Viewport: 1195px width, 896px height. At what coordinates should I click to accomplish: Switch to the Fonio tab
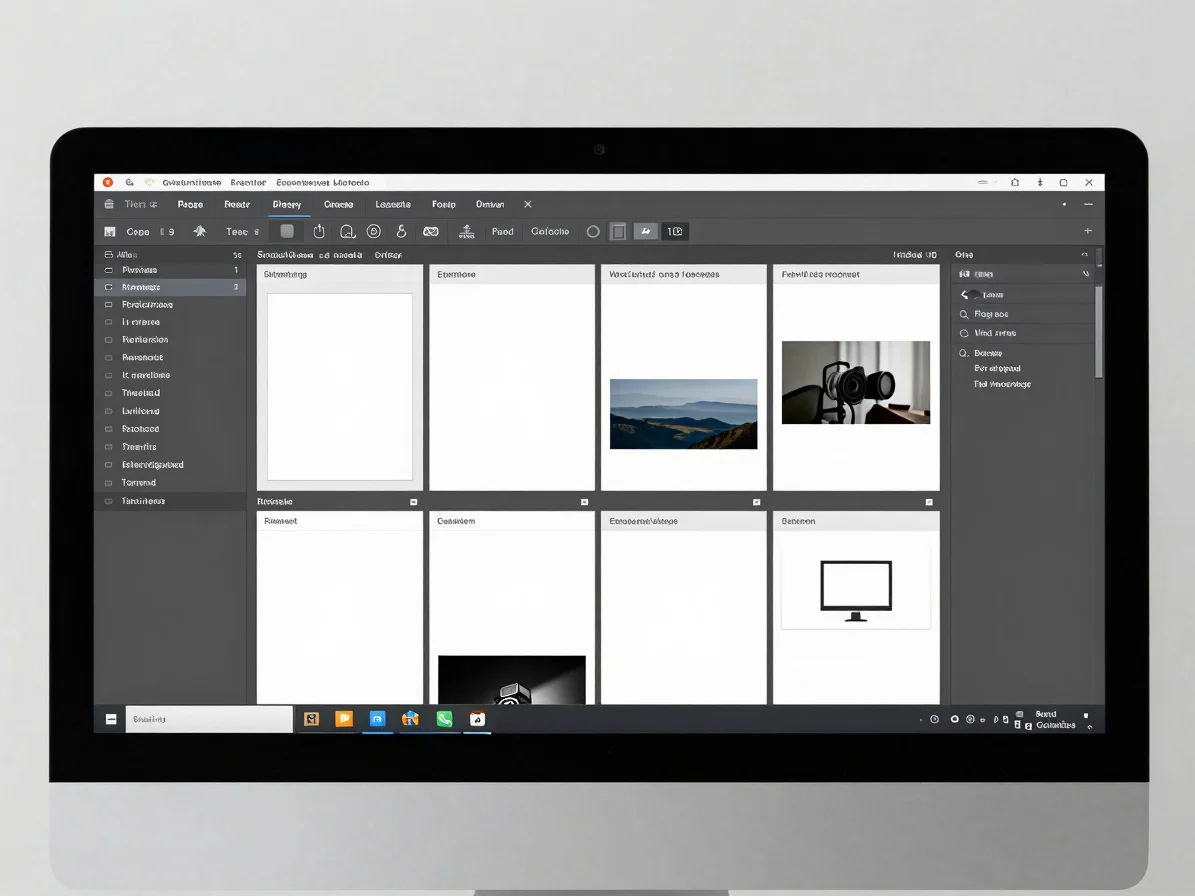444,204
